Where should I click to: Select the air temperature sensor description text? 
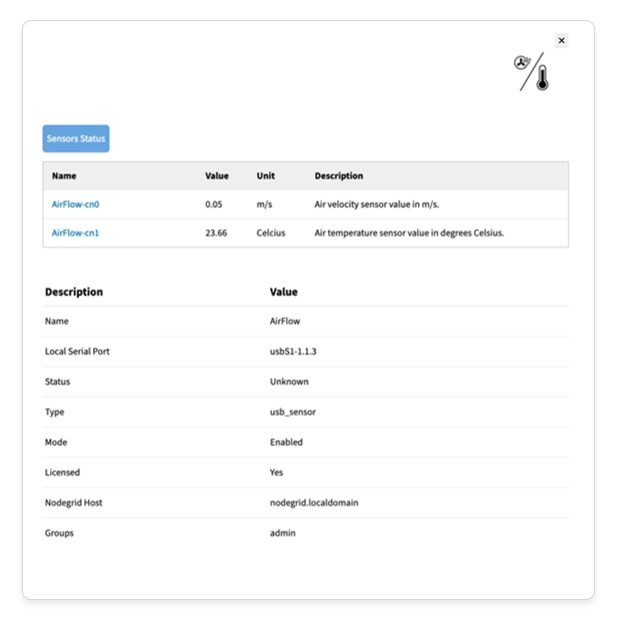pos(409,233)
